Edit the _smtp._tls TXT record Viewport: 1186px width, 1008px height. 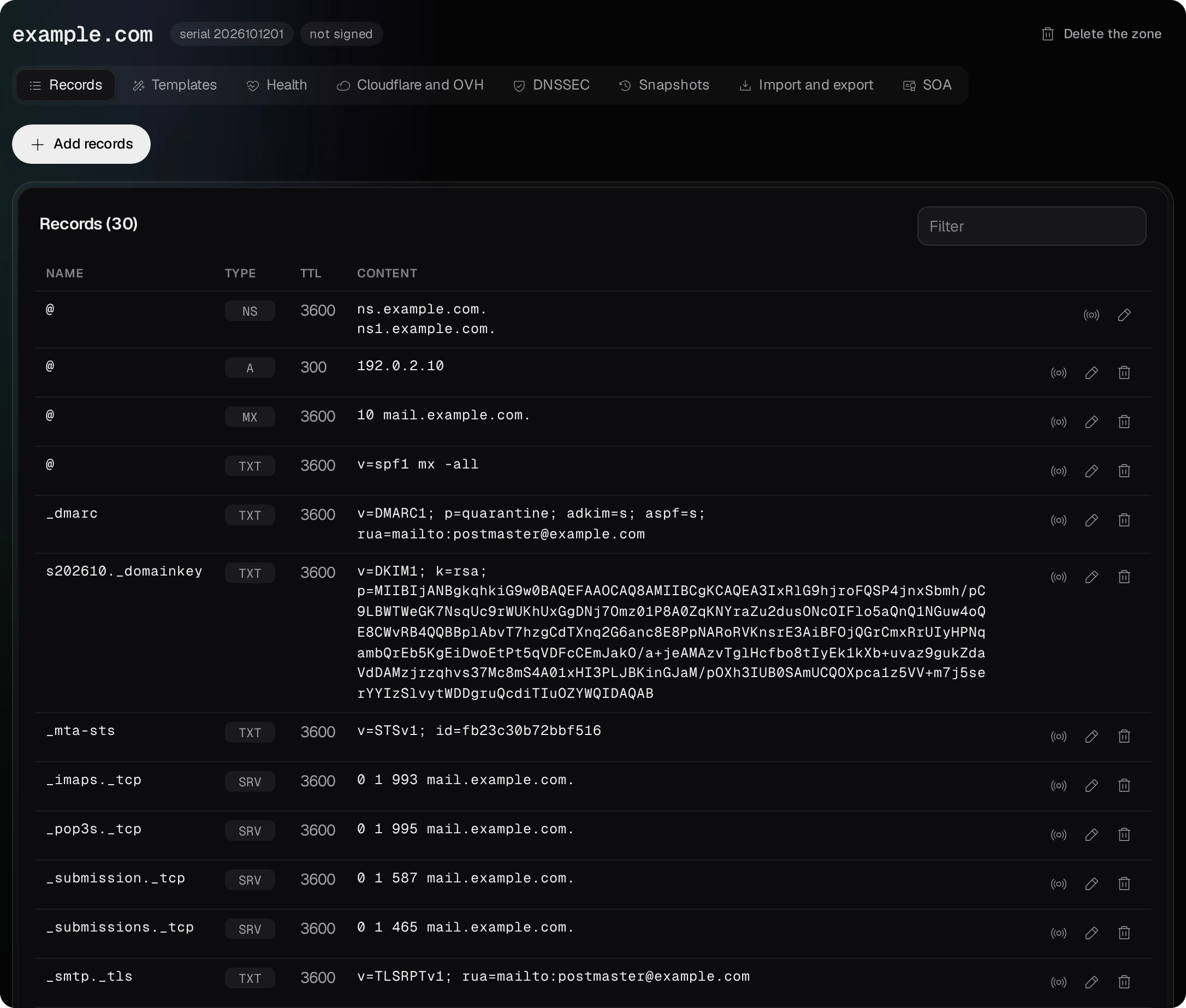click(1091, 982)
